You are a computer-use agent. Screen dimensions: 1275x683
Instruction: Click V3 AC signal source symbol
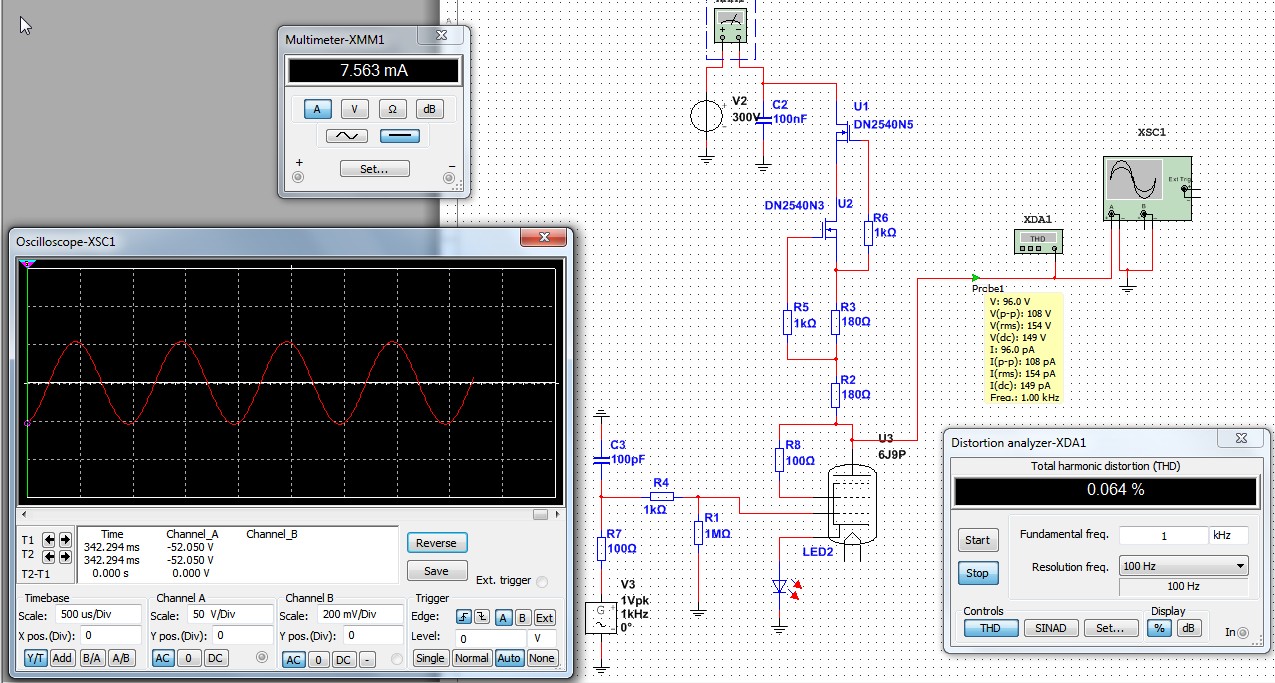(601, 619)
